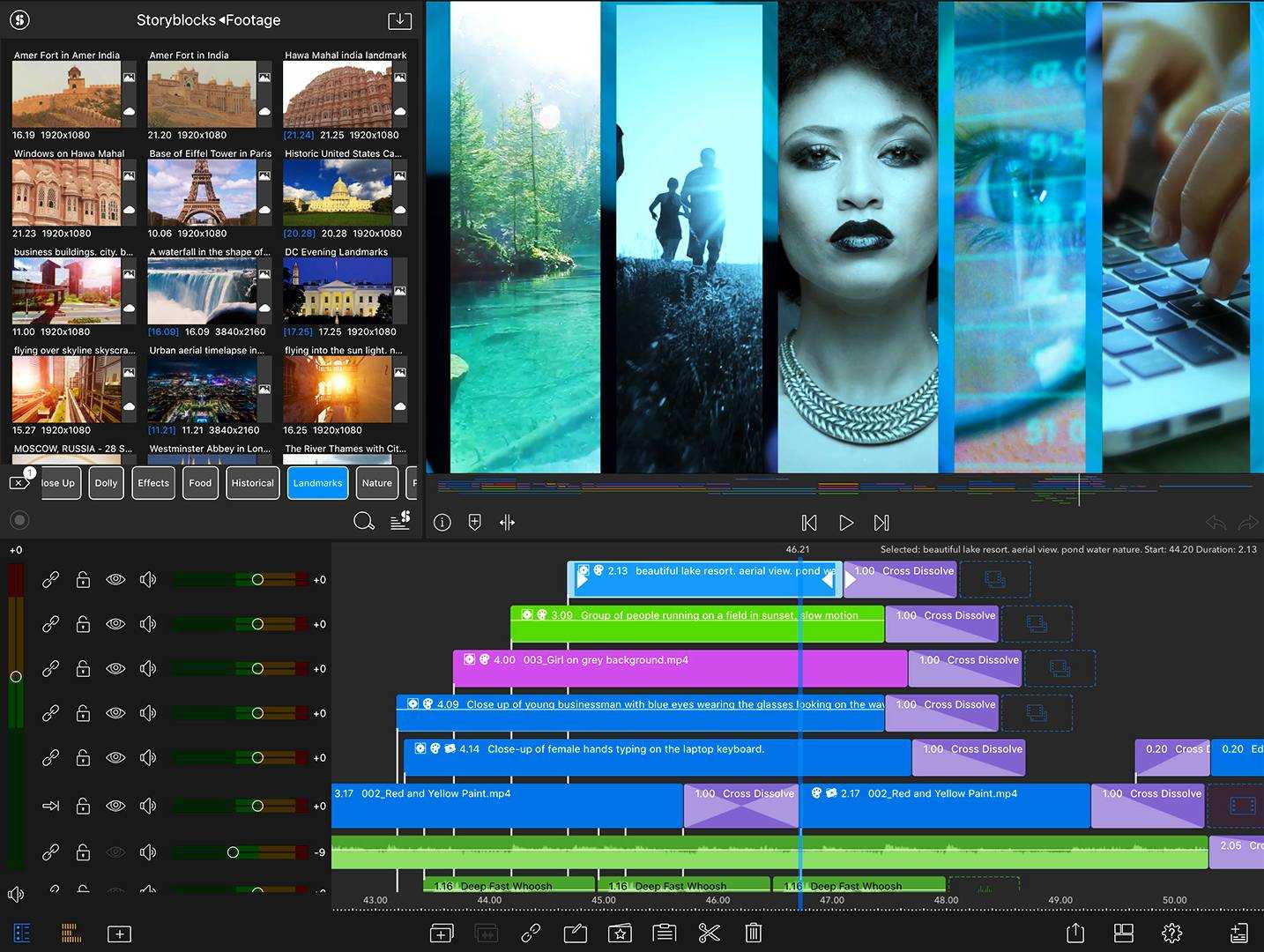Open project manager icon at bottom right
This screenshot has width=1264, height=952.
[x=1238, y=933]
